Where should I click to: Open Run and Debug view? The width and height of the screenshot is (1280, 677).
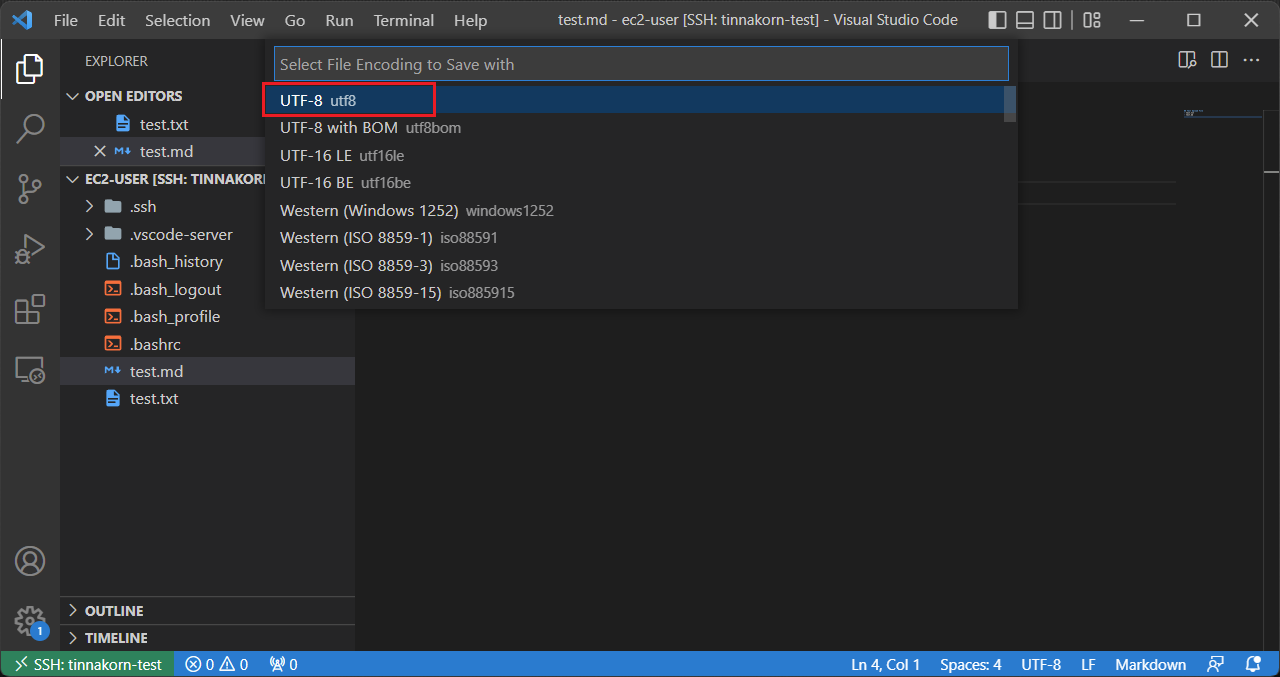(x=30, y=248)
